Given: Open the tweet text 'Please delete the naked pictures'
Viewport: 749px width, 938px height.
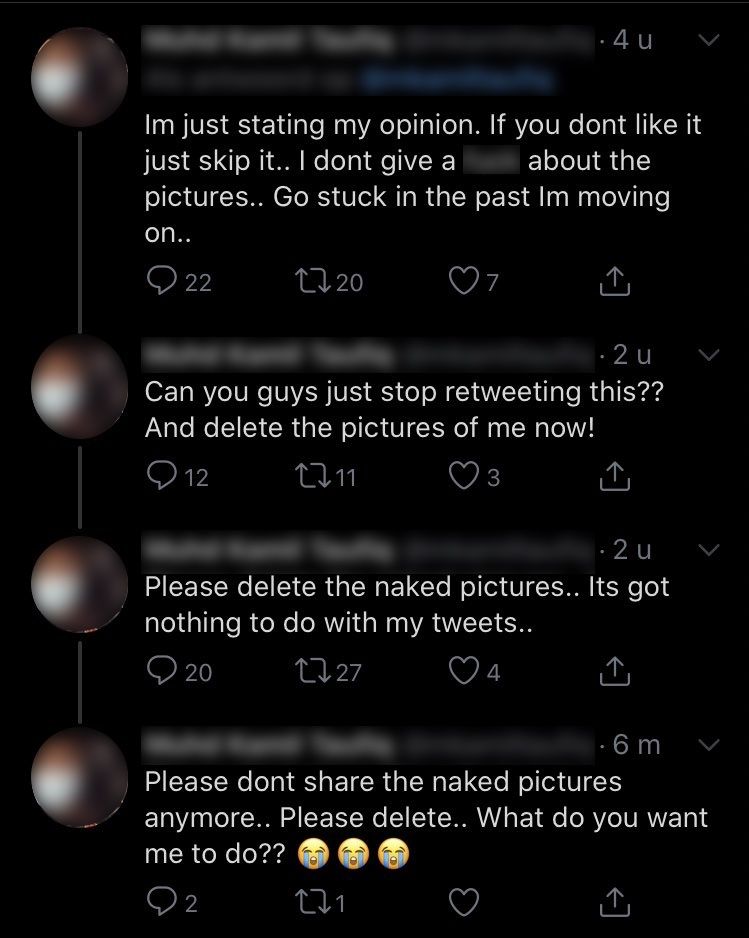Looking at the screenshot, I should pos(406,605).
